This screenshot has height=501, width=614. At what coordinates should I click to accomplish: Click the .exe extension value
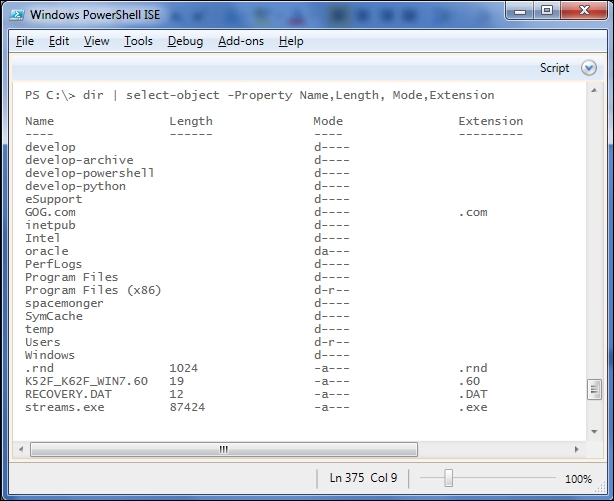point(473,407)
